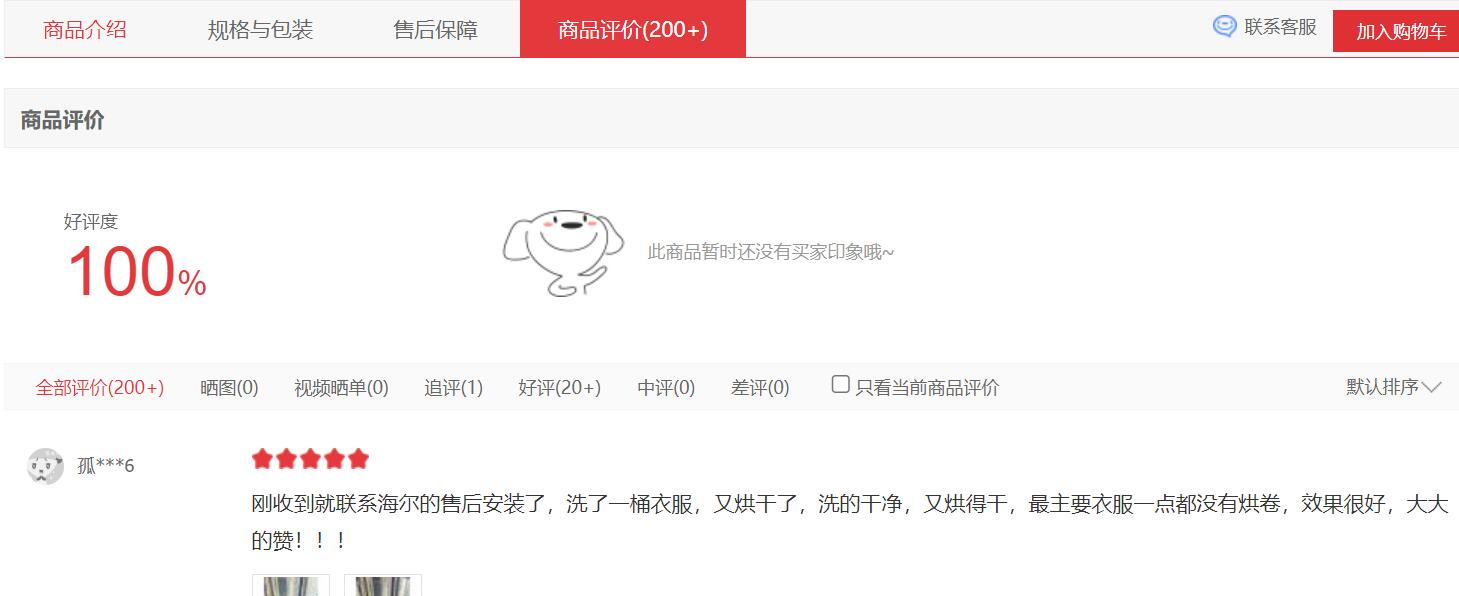Filter by 好评(20+) reviews
The width and height of the screenshot is (1459, 596).
(559, 388)
